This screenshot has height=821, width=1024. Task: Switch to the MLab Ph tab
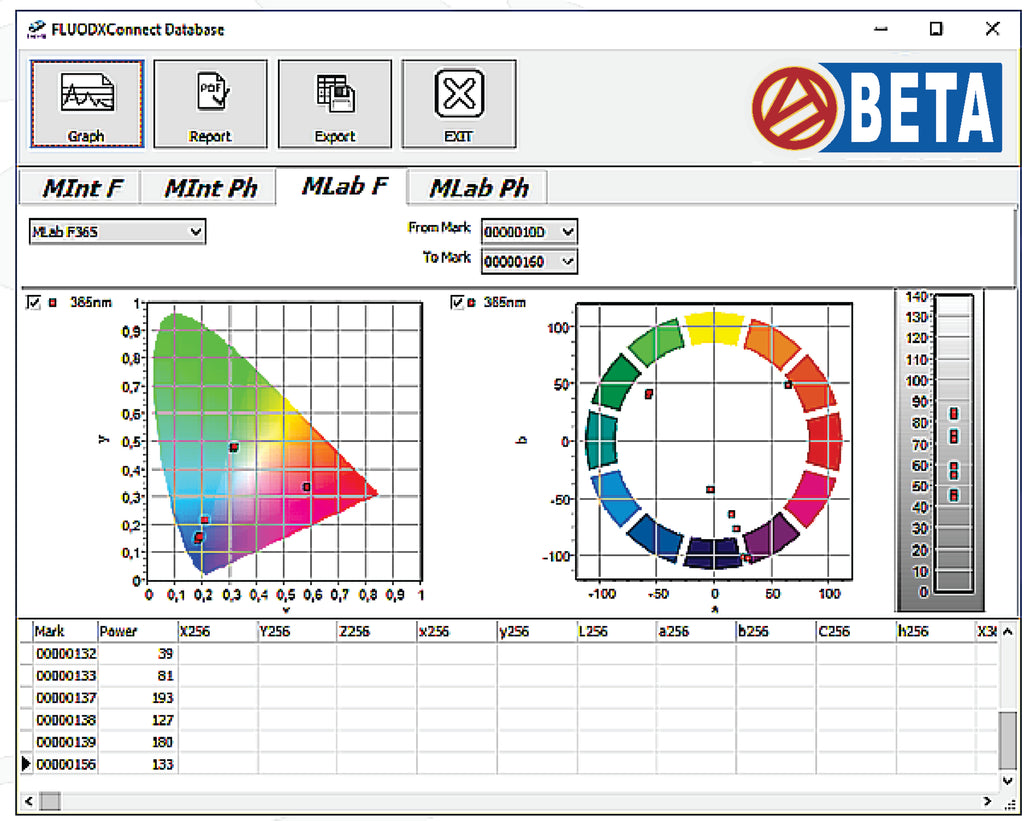click(x=479, y=188)
